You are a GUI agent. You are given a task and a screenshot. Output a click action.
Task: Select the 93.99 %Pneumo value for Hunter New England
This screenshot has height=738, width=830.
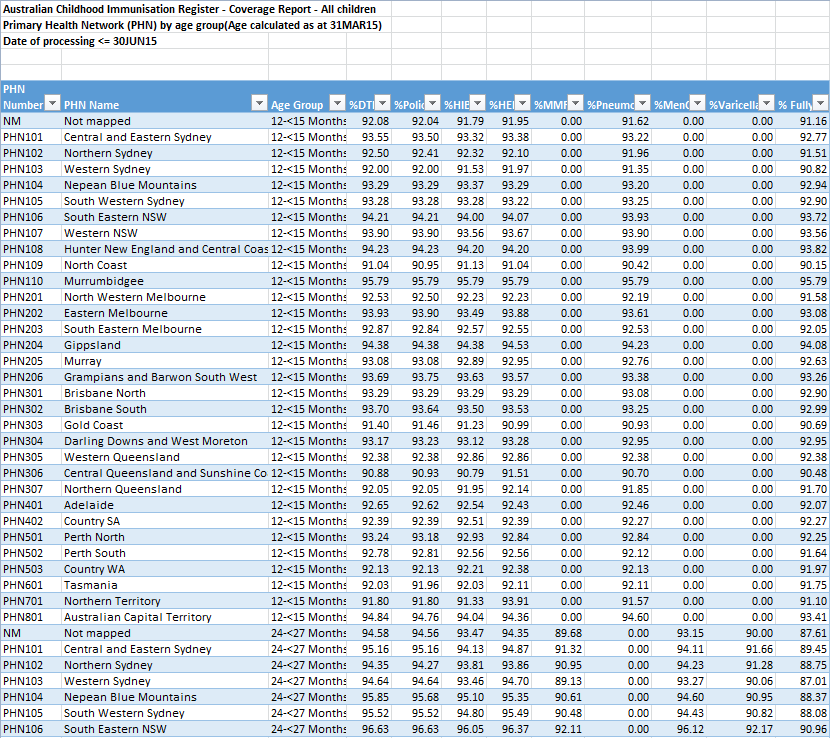618,249
